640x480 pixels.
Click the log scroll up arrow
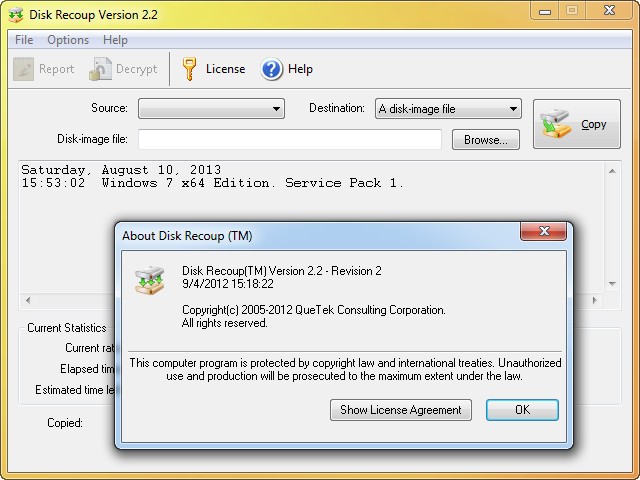[x=612, y=171]
